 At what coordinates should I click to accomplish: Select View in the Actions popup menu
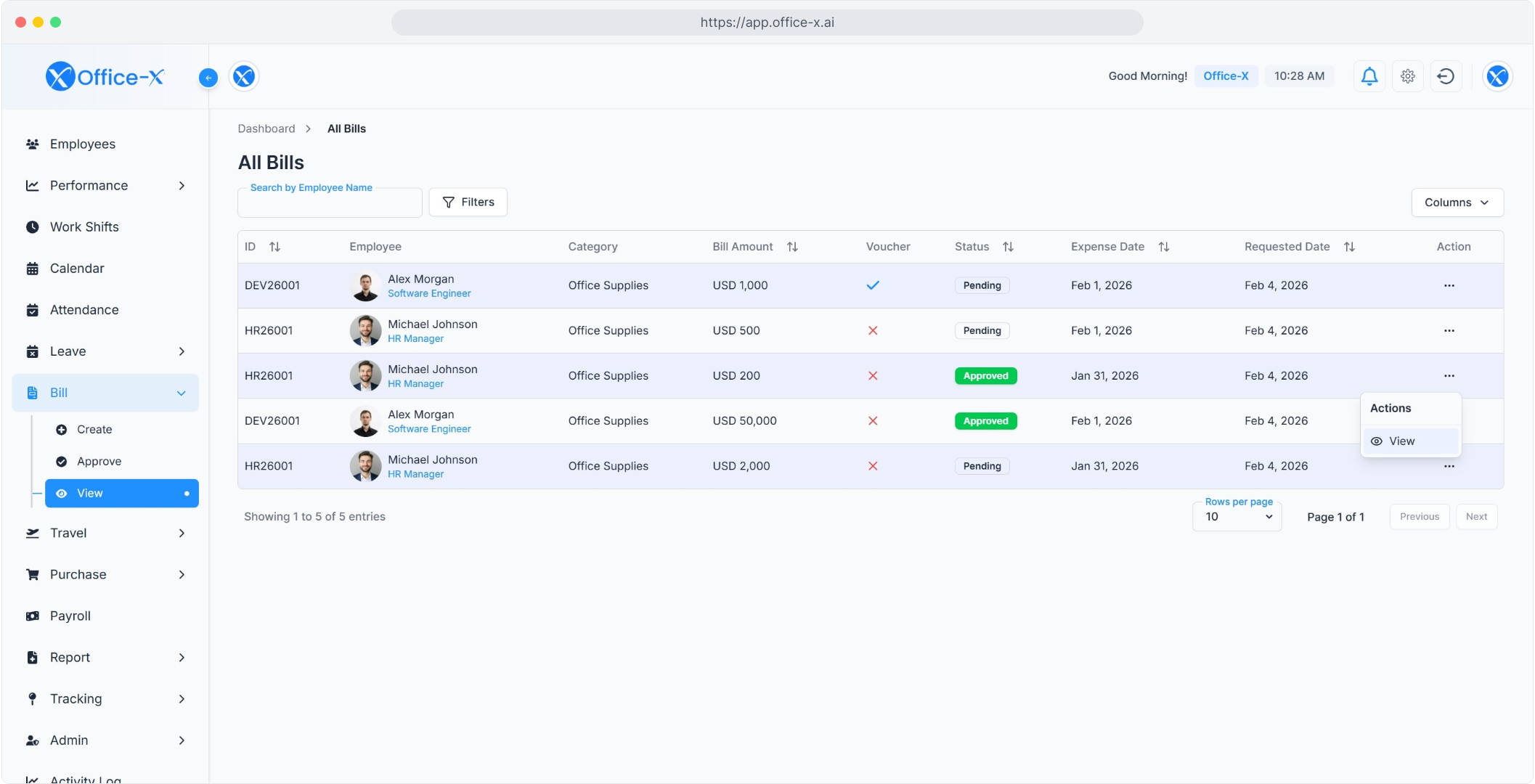point(1401,441)
